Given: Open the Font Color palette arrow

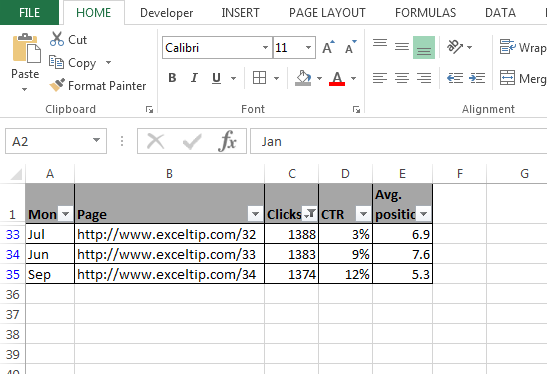Looking at the screenshot, I should 353,78.
